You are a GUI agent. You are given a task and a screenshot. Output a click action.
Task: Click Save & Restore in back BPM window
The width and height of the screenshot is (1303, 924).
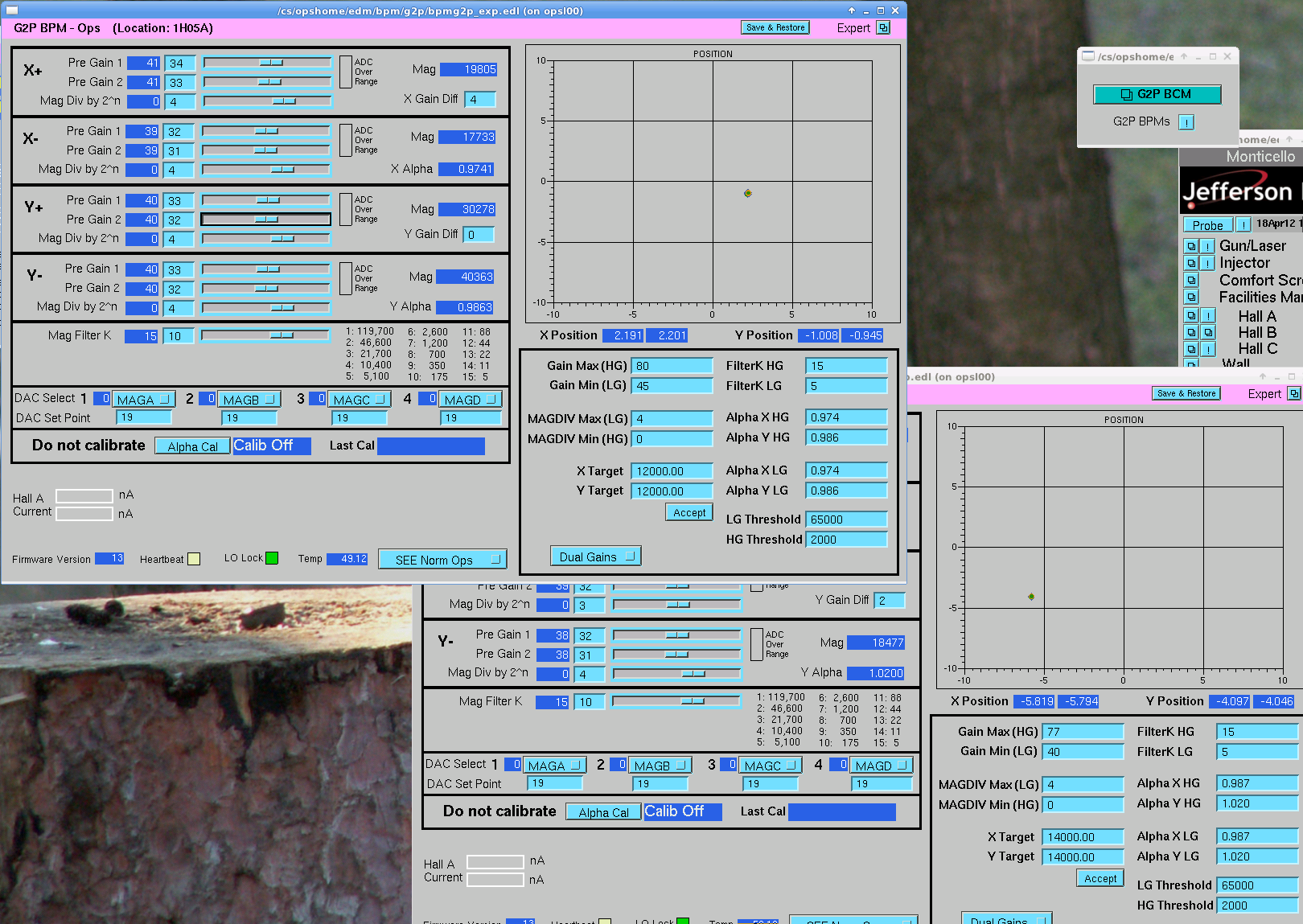pyautogui.click(x=1186, y=393)
